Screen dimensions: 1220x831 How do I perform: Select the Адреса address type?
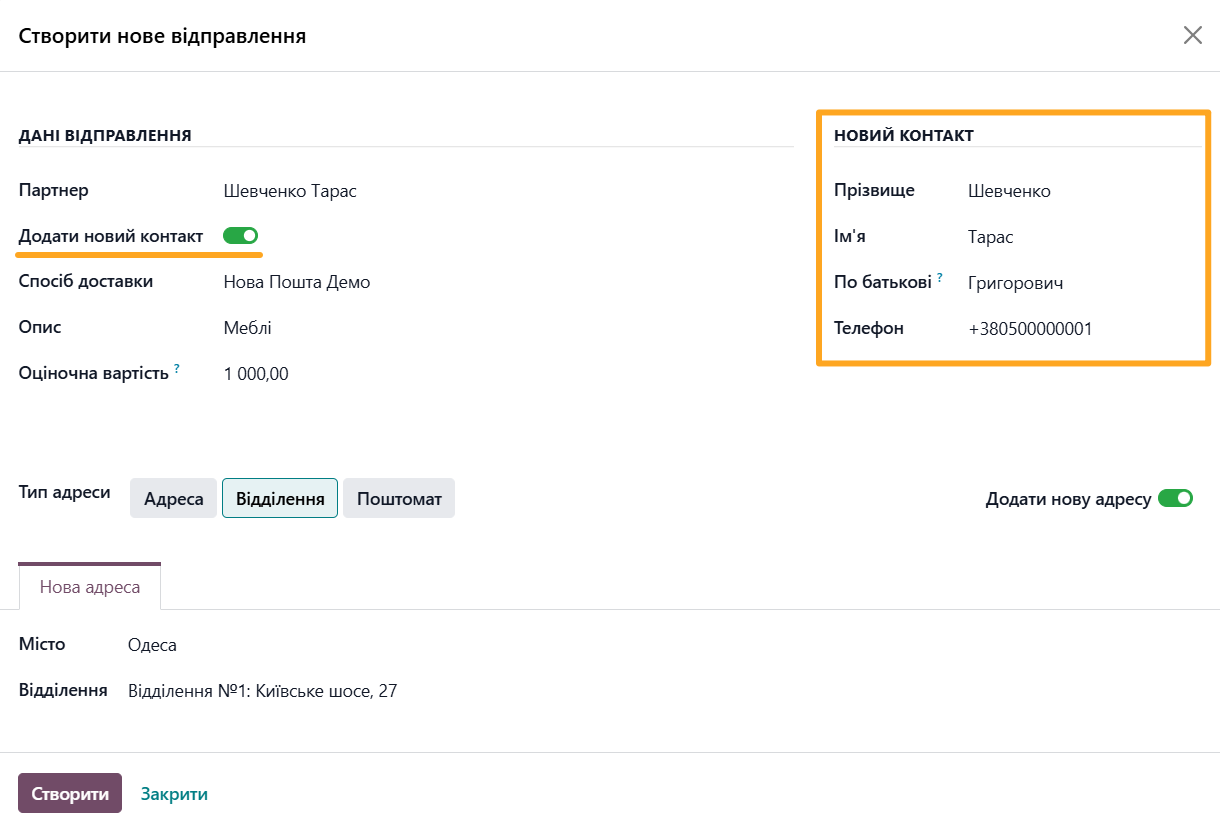173,498
